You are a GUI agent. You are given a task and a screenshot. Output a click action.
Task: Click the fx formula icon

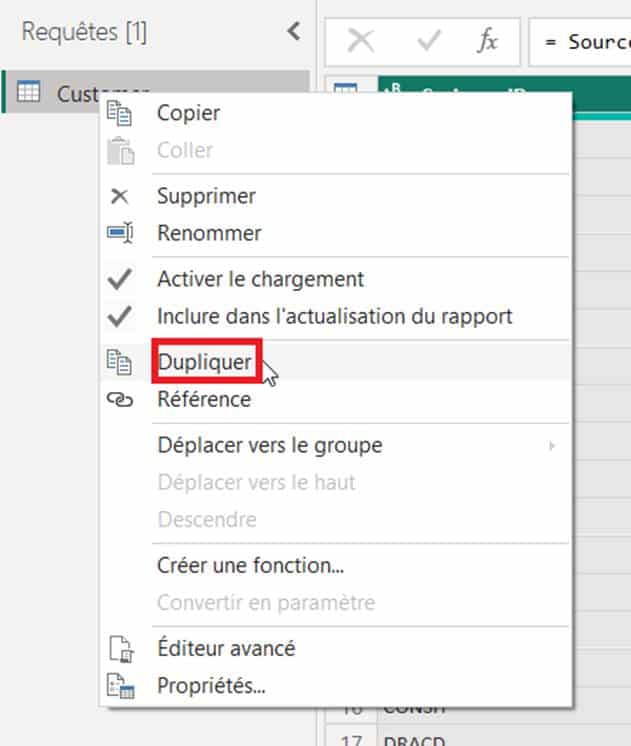[487, 41]
